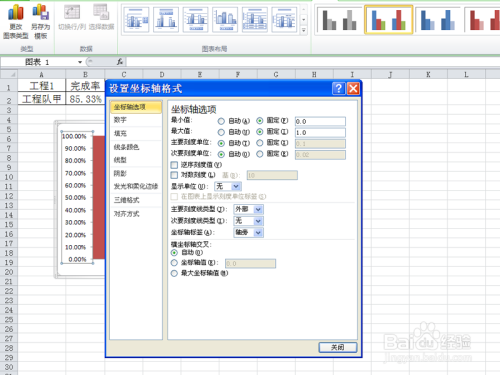500x375 pixels.
Task: Select cell B1 containing 完成率
Action: [x=85, y=86]
